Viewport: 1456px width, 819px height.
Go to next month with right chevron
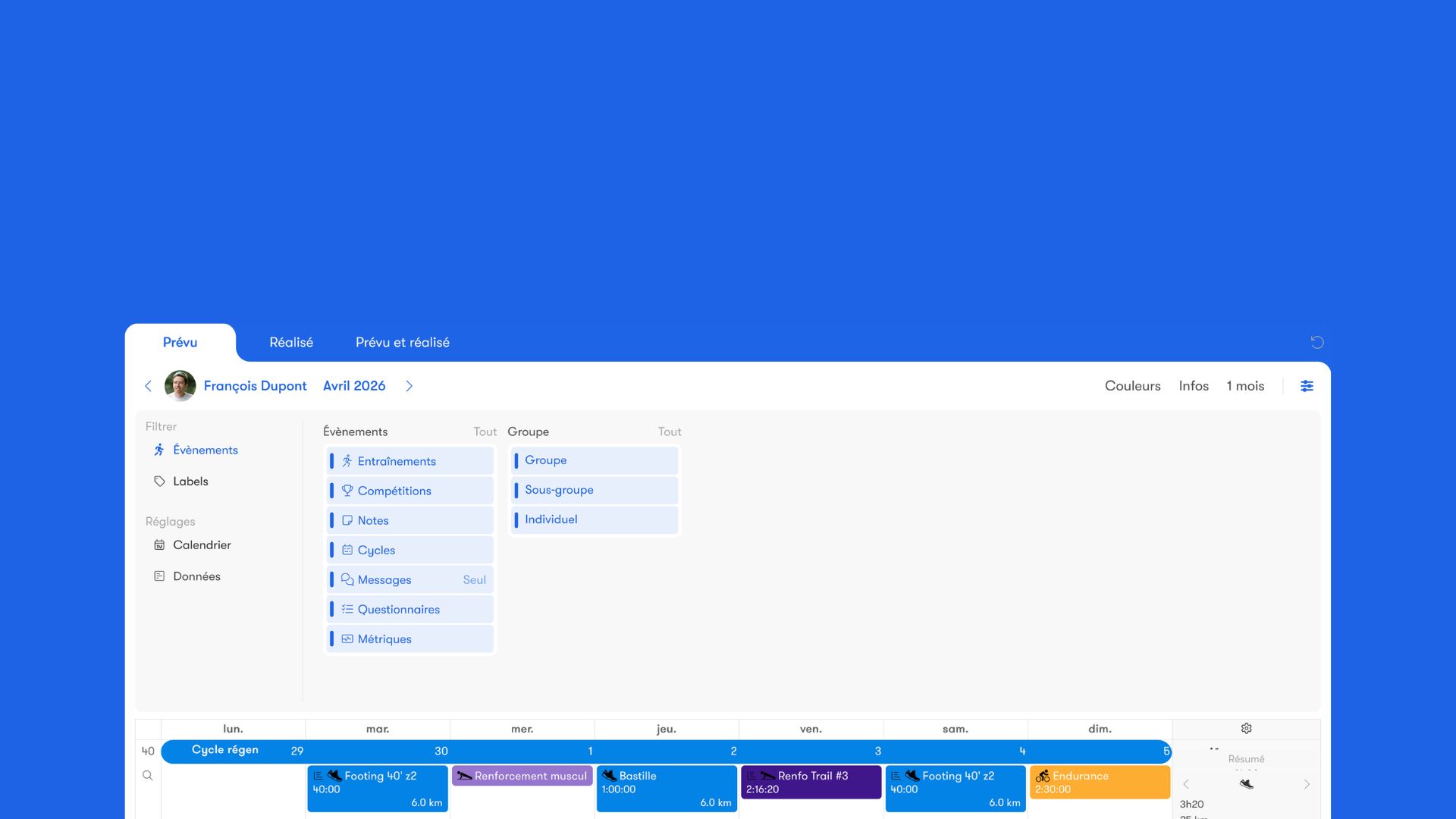[x=409, y=386]
